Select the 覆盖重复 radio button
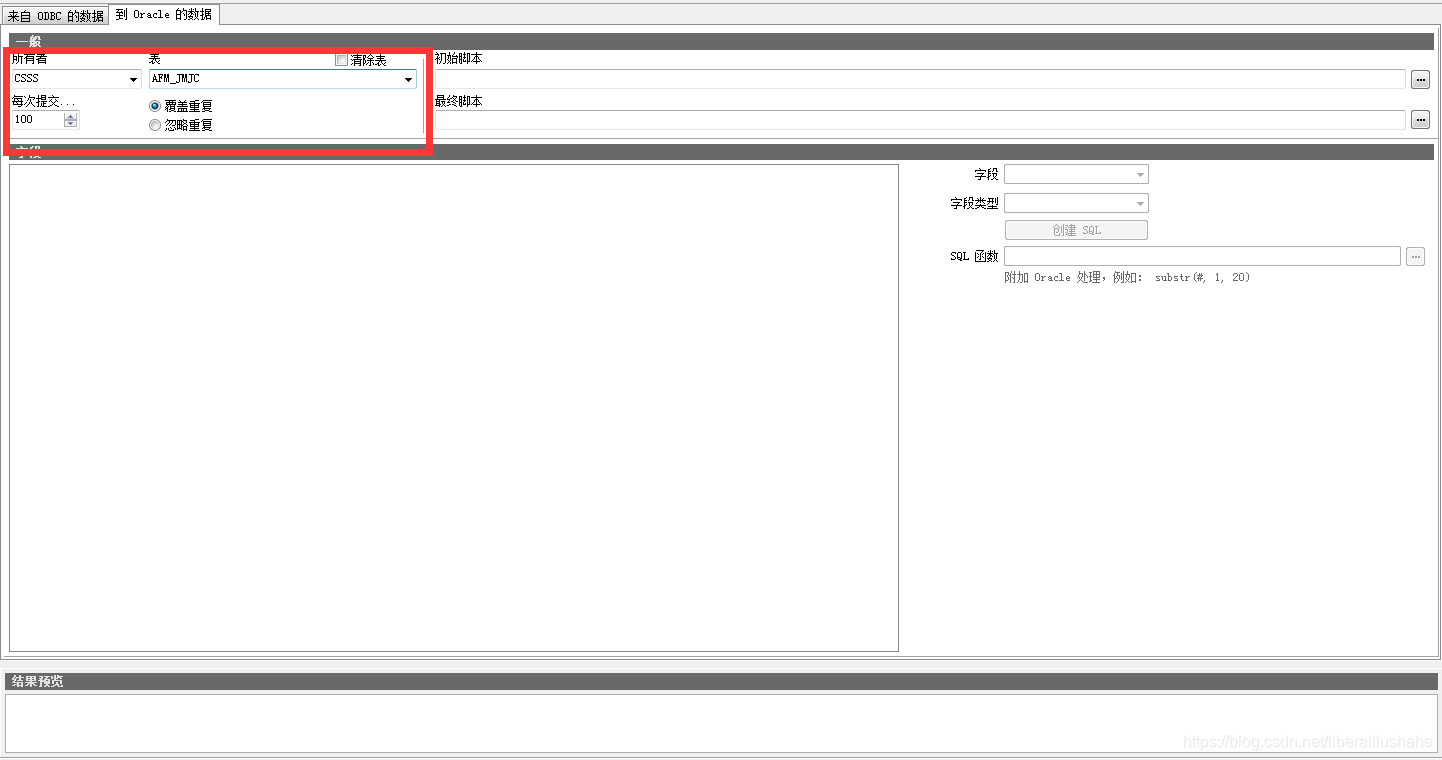1442x760 pixels. click(155, 106)
